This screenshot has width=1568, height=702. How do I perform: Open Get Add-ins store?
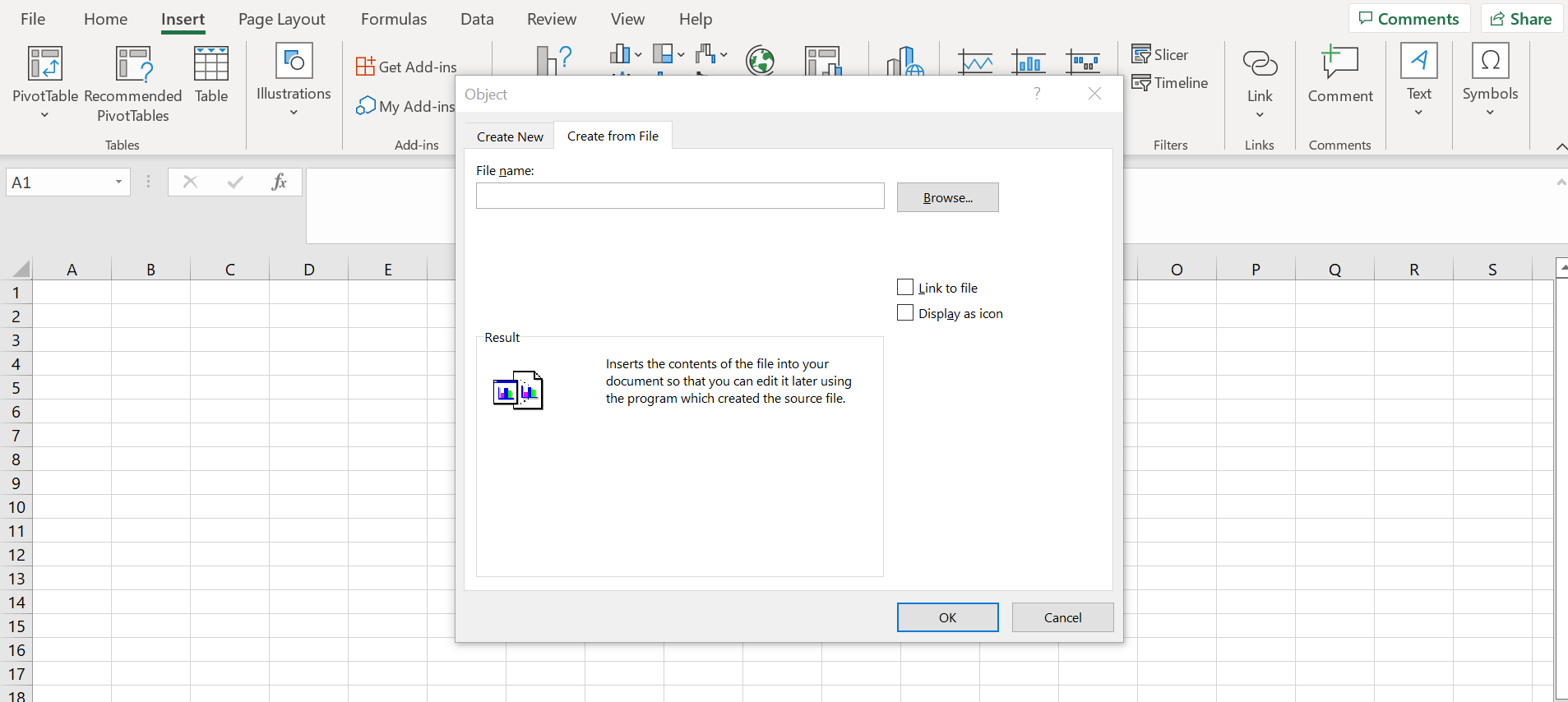click(x=406, y=67)
